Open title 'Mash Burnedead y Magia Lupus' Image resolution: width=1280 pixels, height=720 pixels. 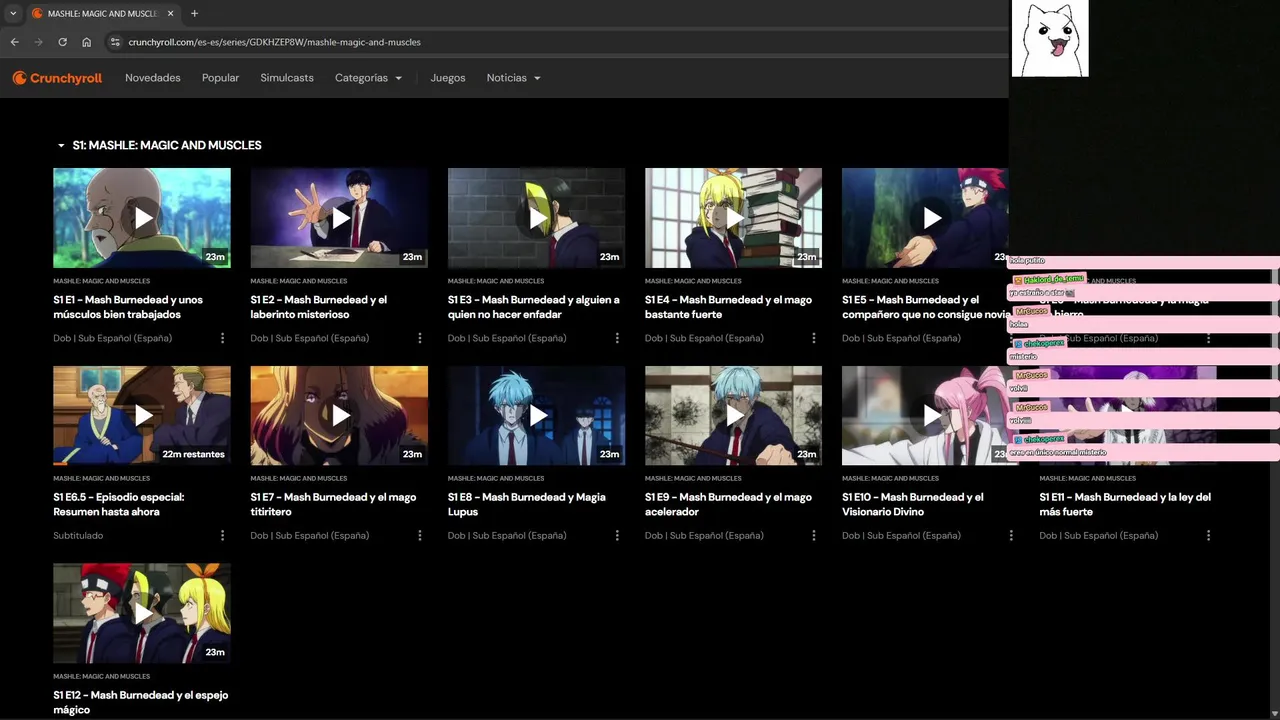coord(527,504)
